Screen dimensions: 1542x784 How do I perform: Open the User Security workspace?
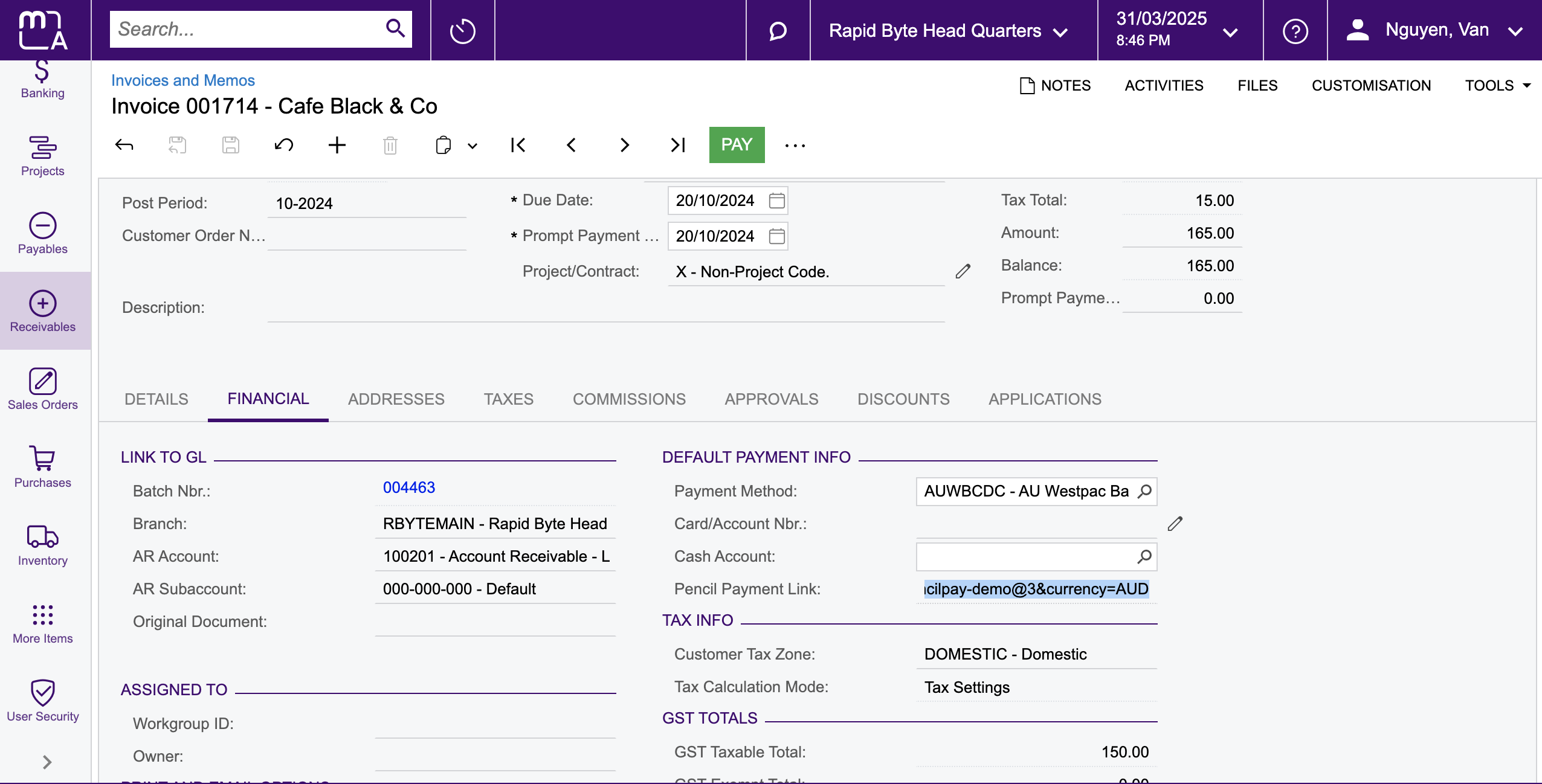[x=42, y=701]
